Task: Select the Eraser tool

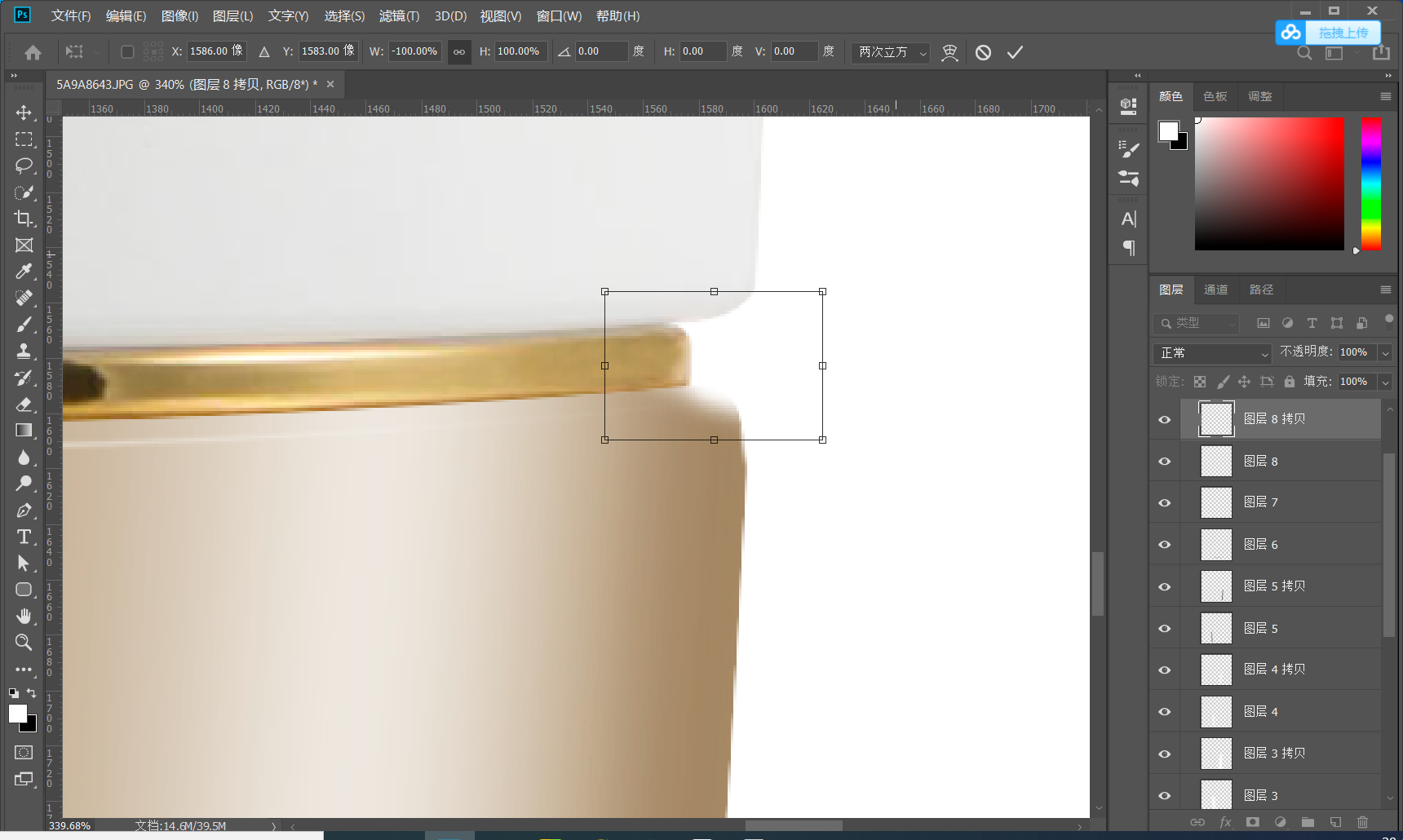Action: pyautogui.click(x=24, y=405)
